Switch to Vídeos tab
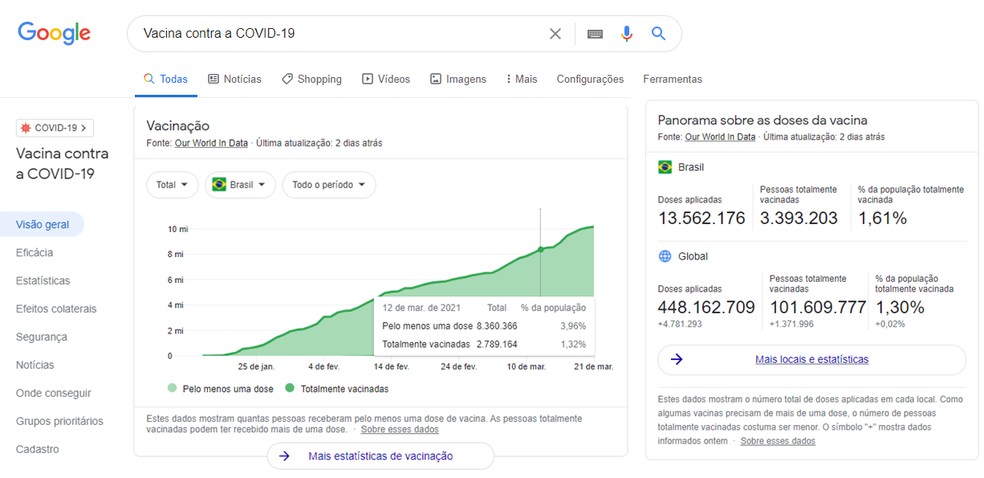Image resolution: width=984 pixels, height=478 pixels. coord(386,79)
